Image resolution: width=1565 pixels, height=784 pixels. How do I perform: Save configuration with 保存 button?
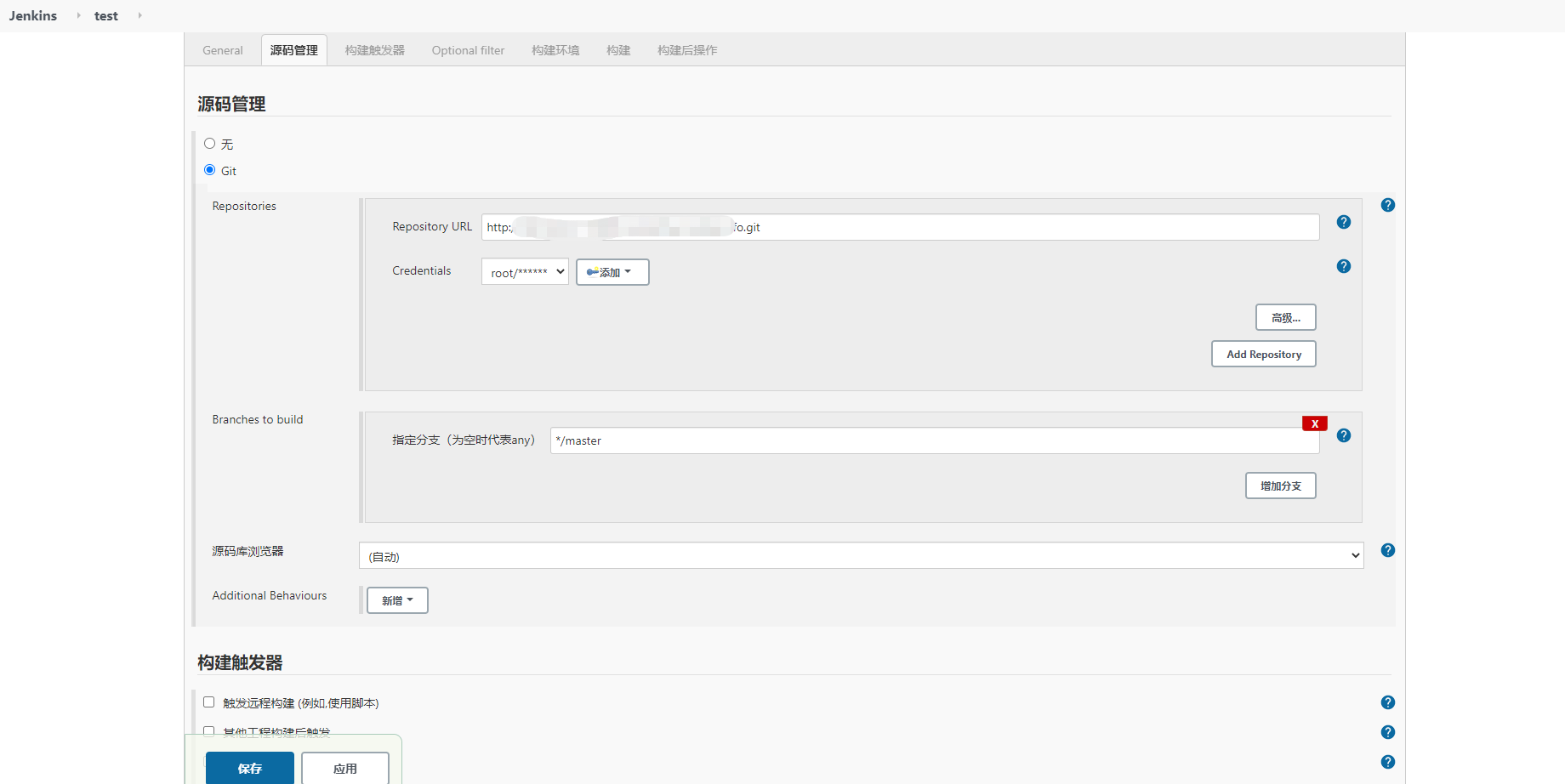click(x=250, y=768)
